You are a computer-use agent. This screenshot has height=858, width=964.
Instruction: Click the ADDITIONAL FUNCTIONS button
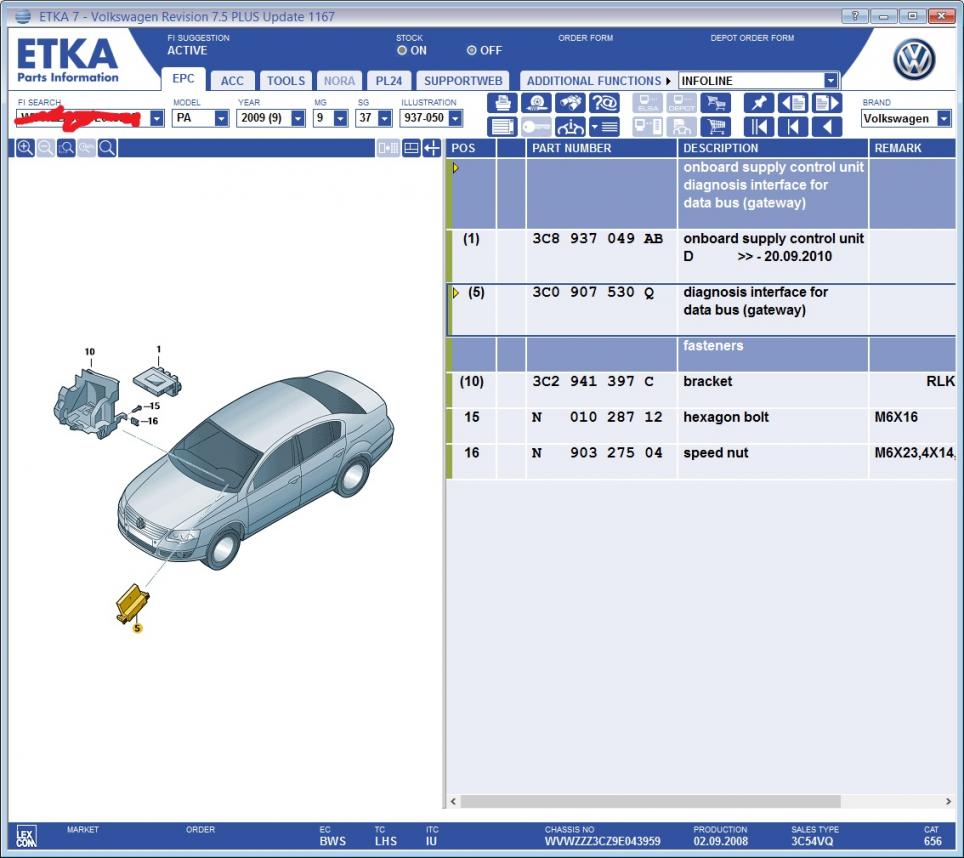click(597, 81)
